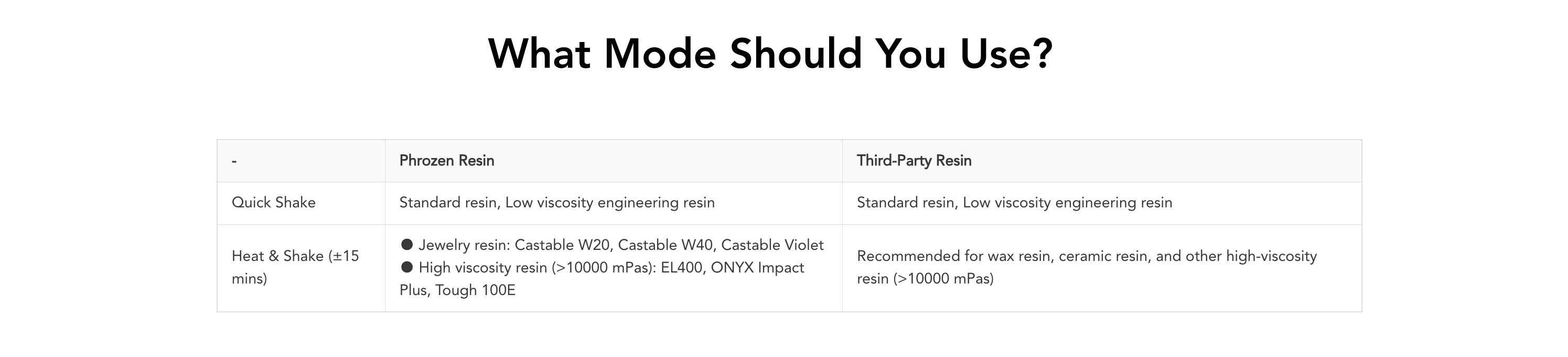Click the 'Quick Shake' row label
The height and width of the screenshot is (357, 1568).
[x=273, y=203]
